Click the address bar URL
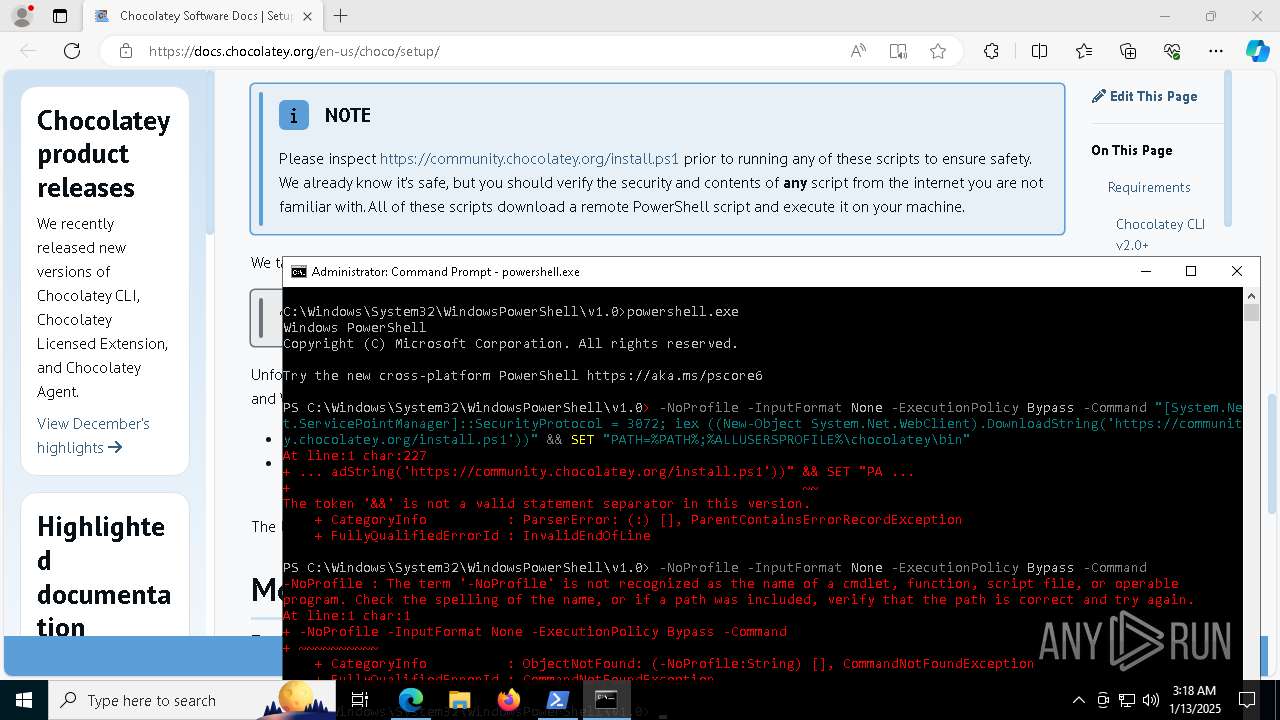Viewport: 1280px width, 720px height. pyautogui.click(x=294, y=51)
